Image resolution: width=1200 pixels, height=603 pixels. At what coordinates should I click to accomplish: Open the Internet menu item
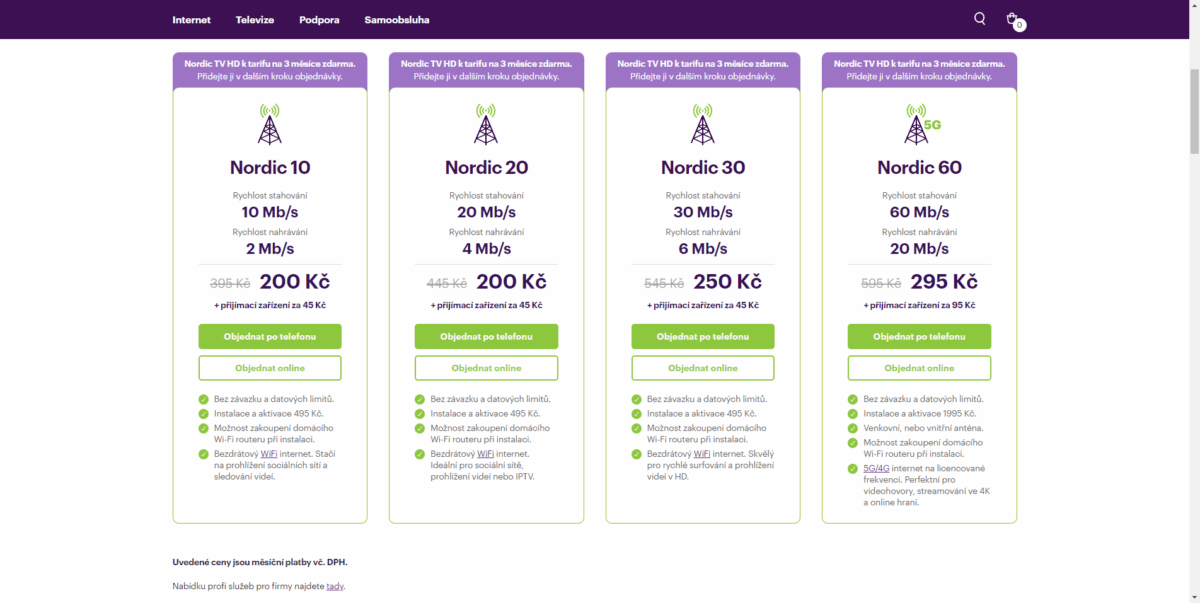click(190, 19)
